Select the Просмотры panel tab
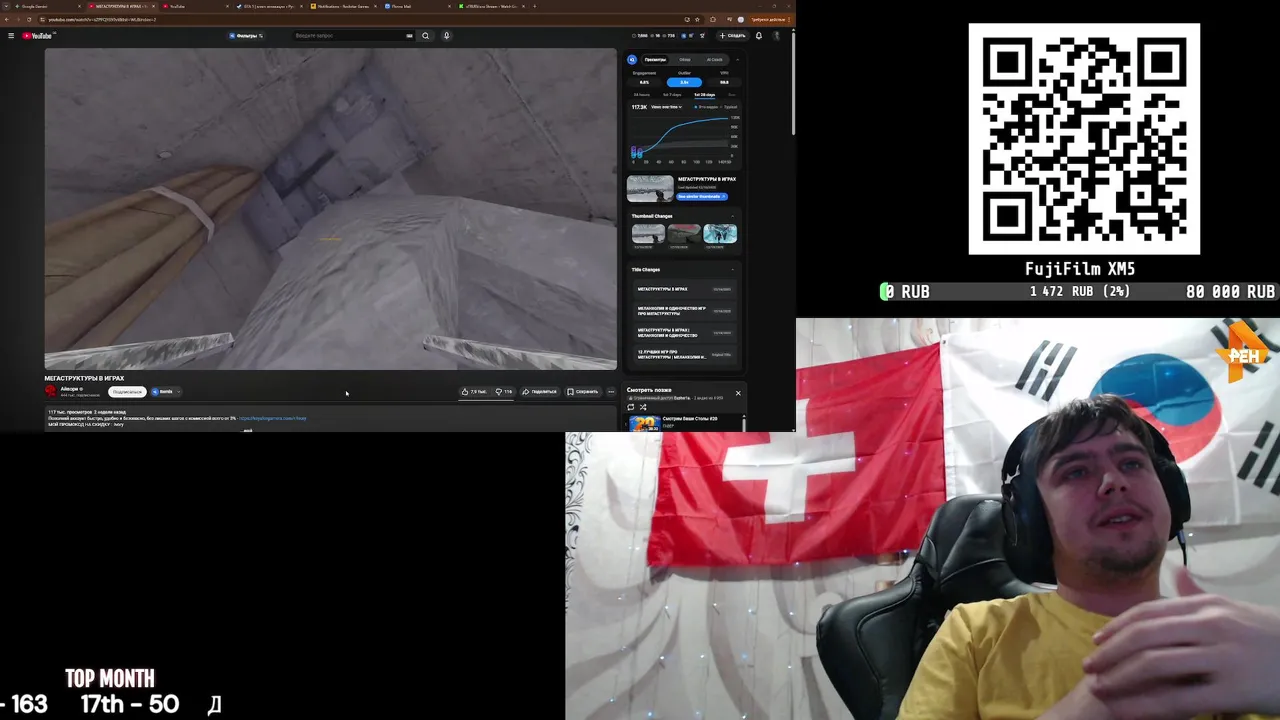 click(655, 60)
